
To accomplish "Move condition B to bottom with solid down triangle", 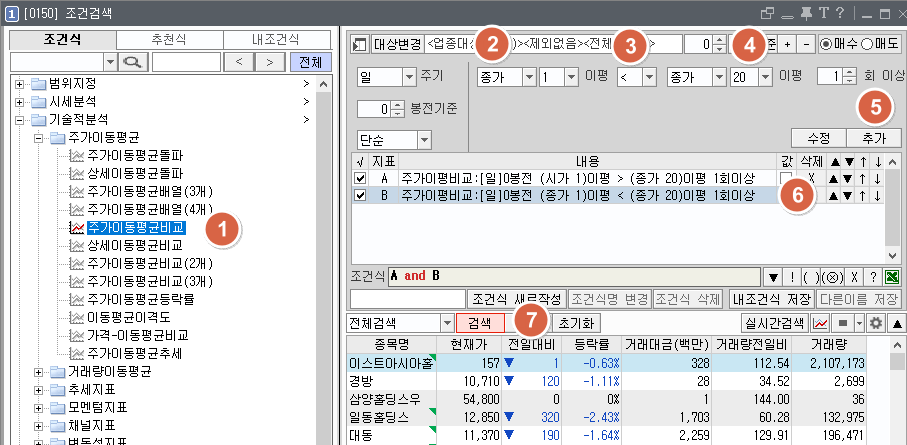I will [847, 196].
